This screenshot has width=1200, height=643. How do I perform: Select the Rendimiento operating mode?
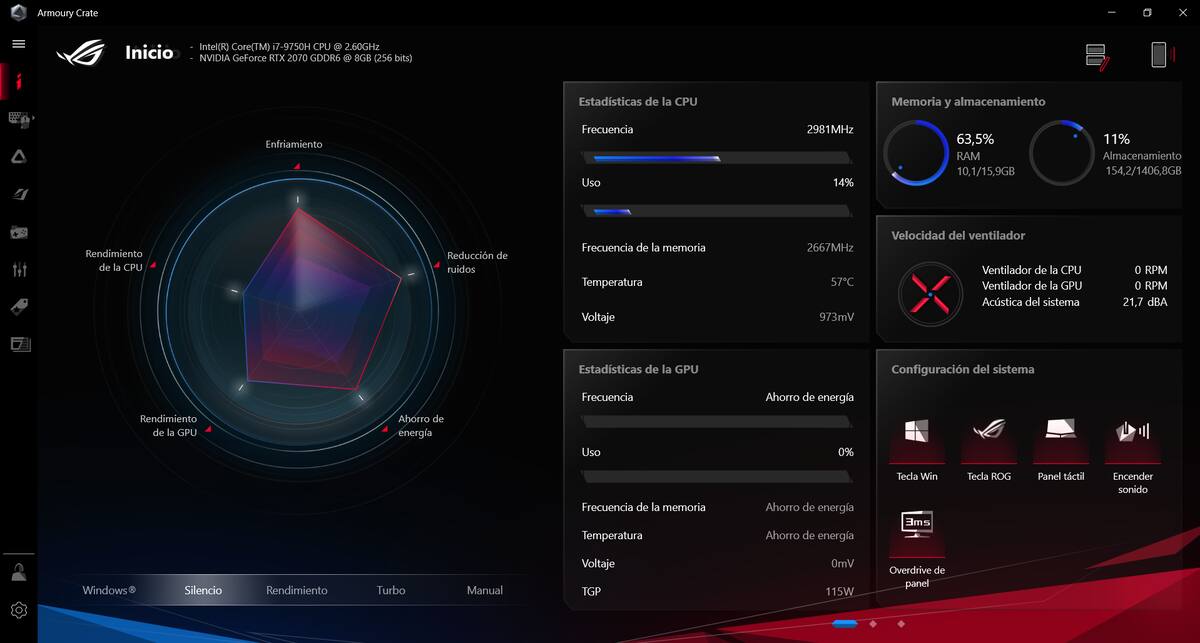[x=297, y=590]
